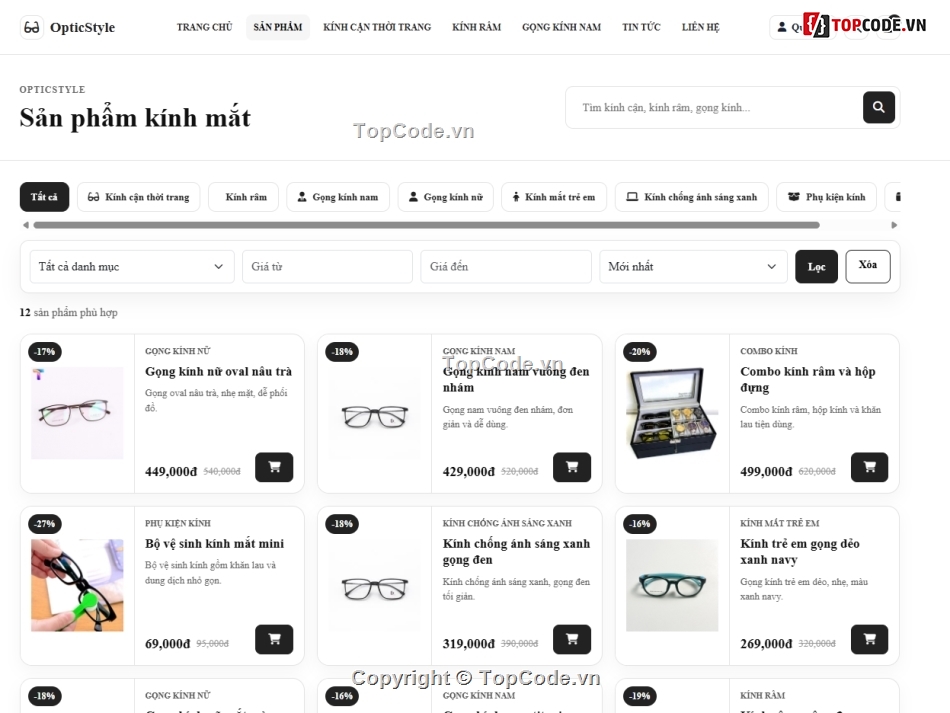Open Gọng kính nam in the top menu

pyautogui.click(x=562, y=27)
